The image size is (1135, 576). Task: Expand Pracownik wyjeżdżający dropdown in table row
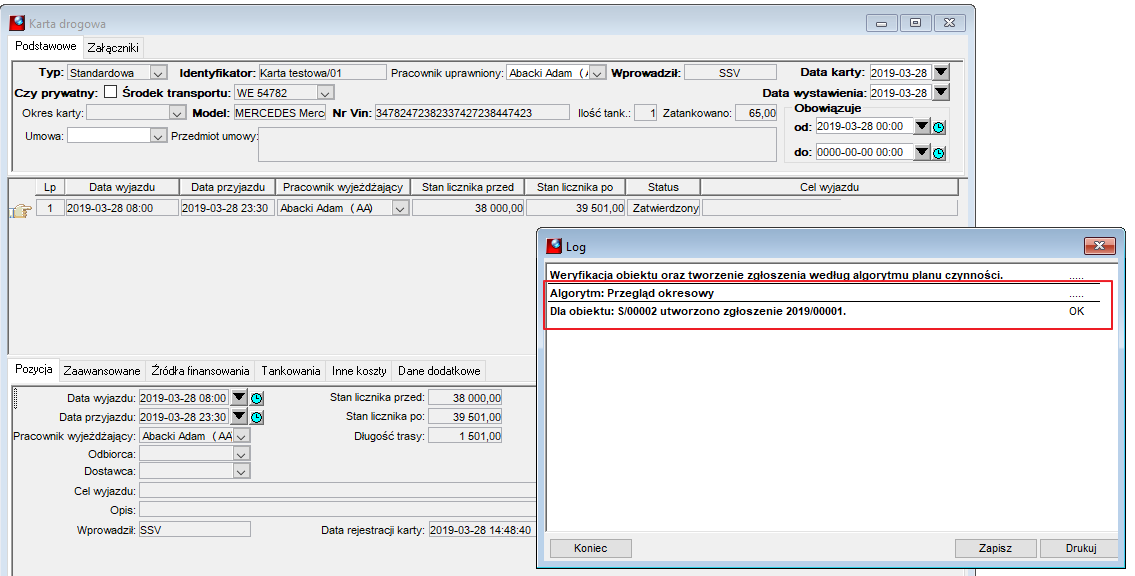400,208
